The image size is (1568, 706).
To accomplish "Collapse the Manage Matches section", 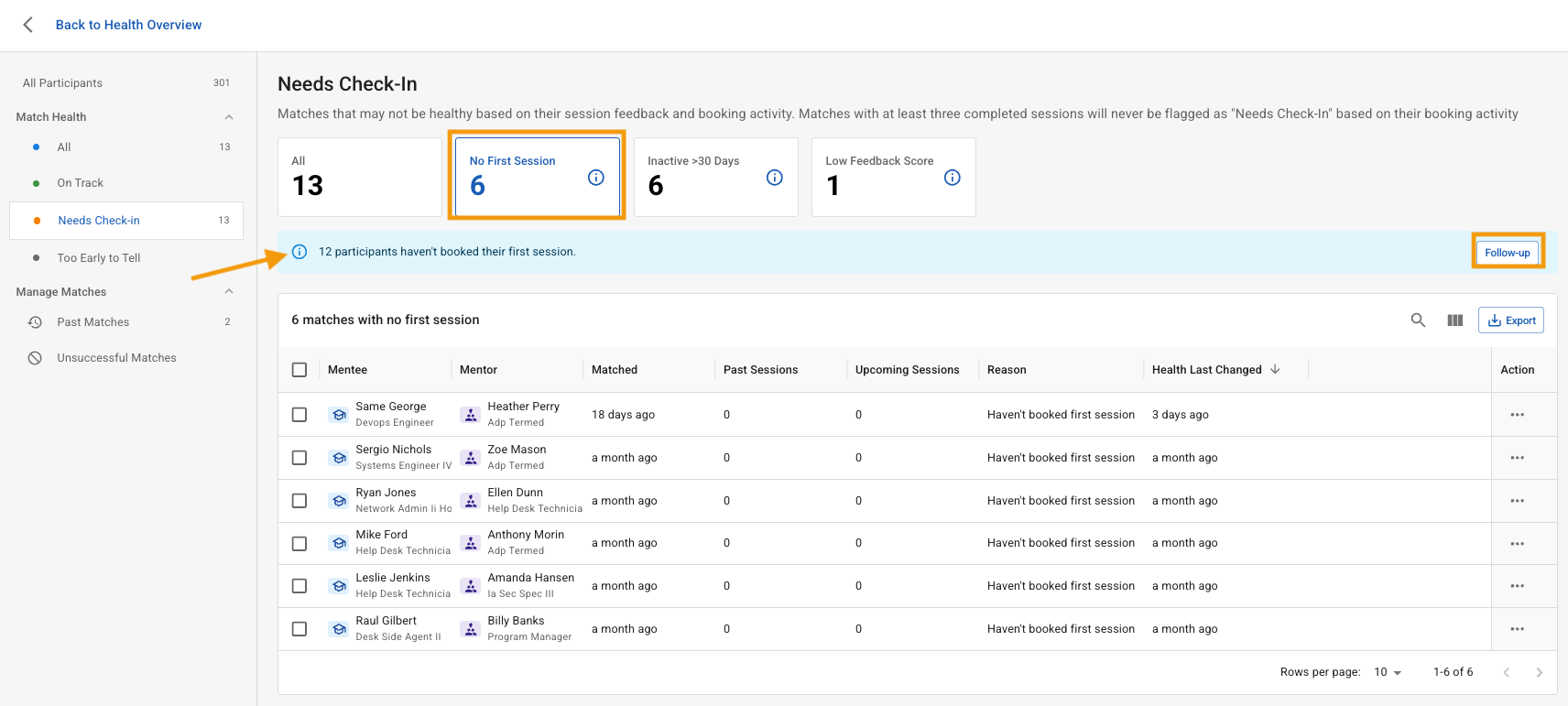I will pos(229,292).
